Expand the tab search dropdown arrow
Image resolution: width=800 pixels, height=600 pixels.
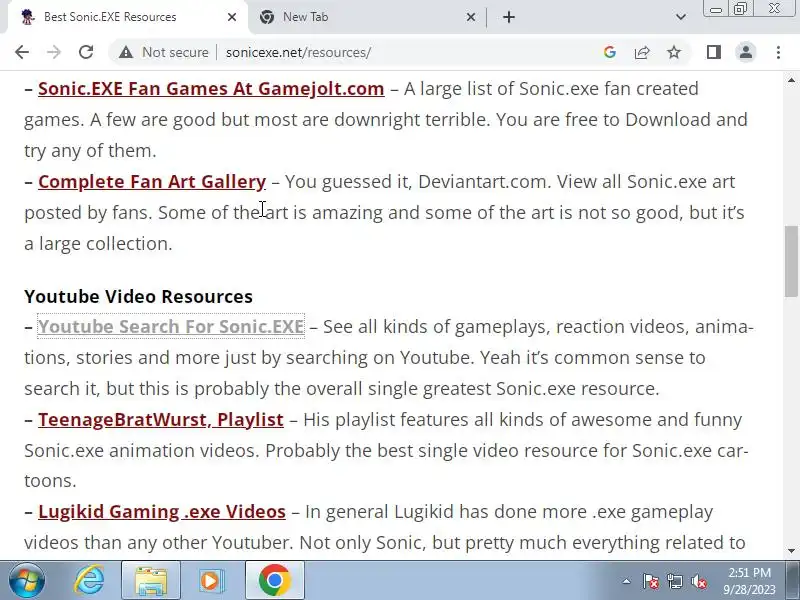(x=681, y=17)
